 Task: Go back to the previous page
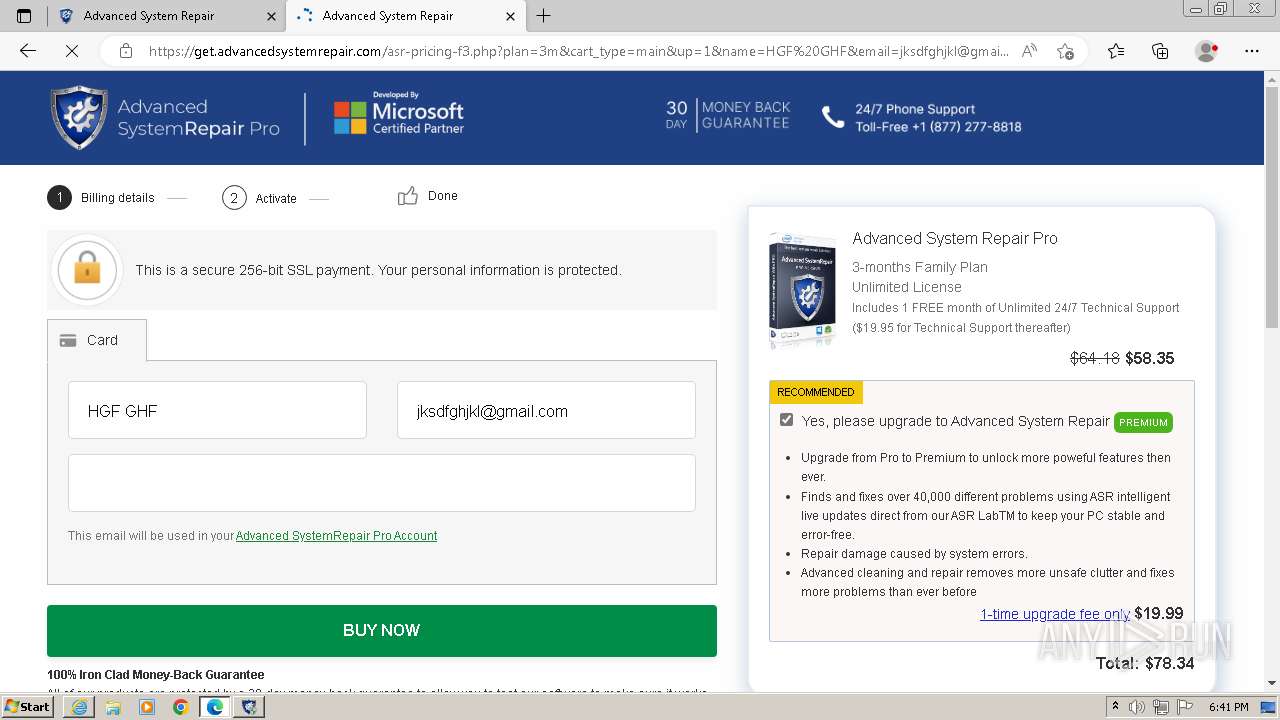28,51
